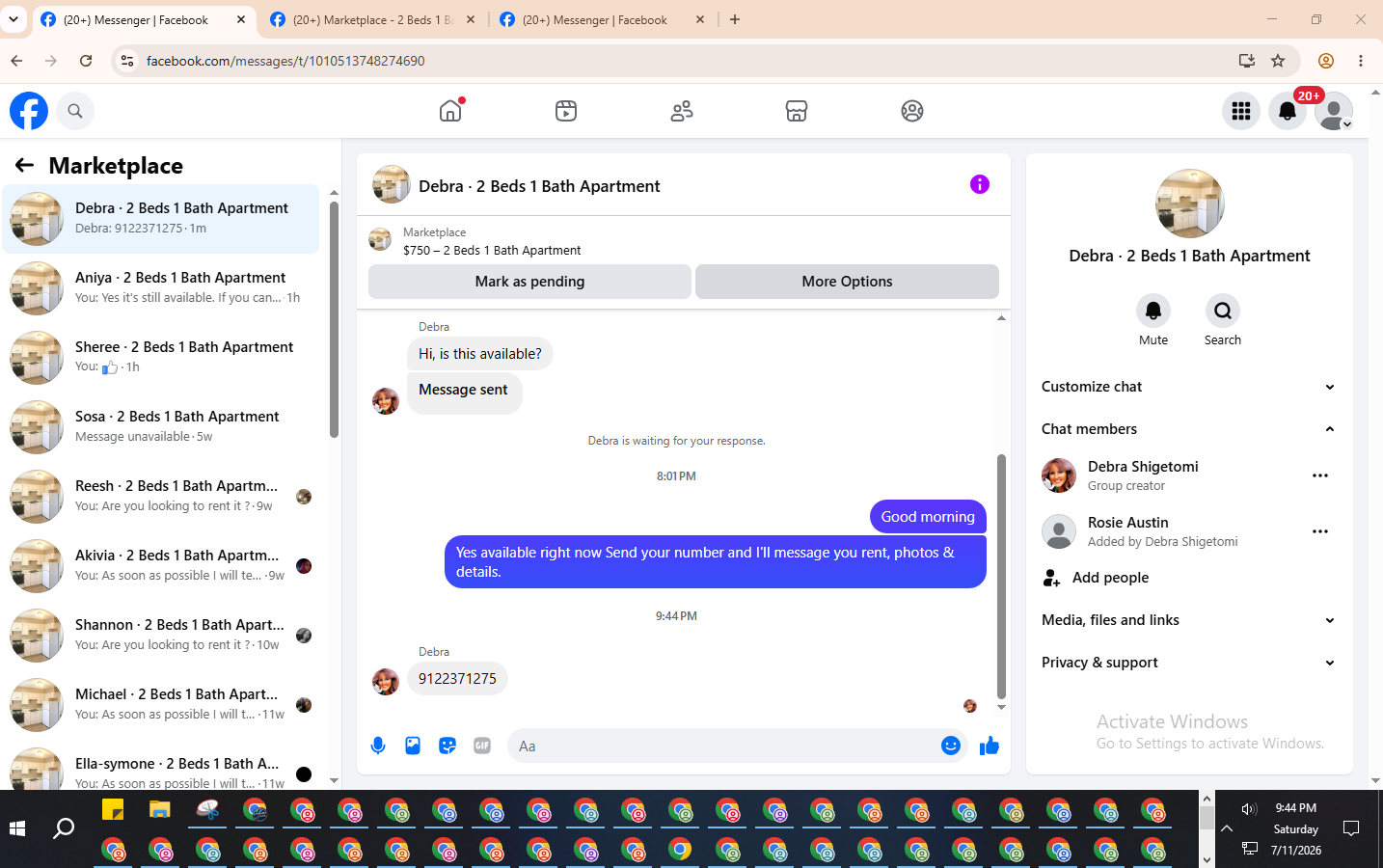
Task: Open the emoji picker
Action: [951, 746]
